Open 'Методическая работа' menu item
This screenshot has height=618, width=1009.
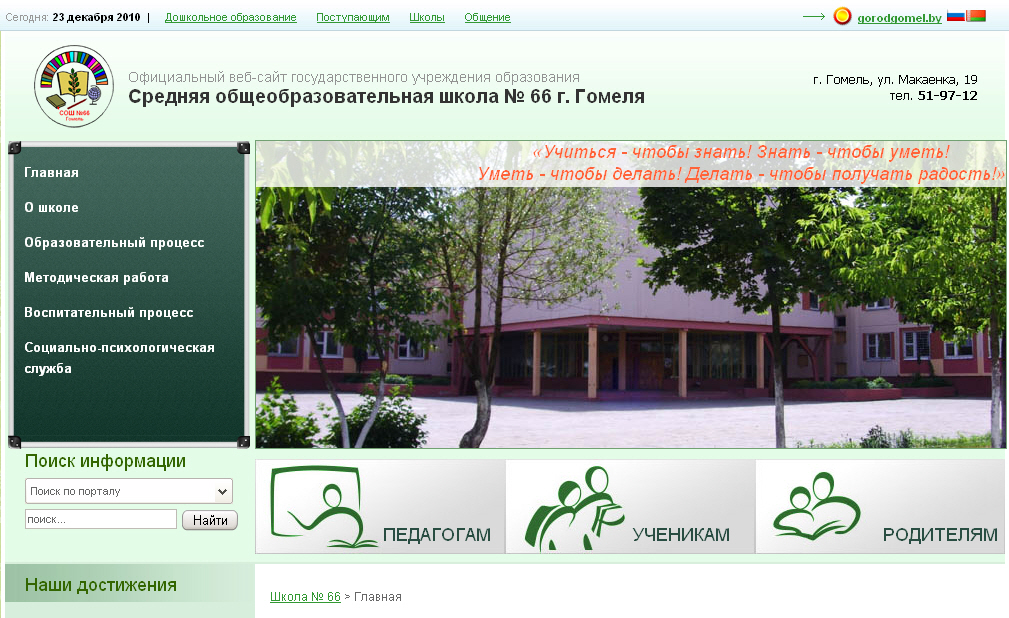[x=96, y=278]
